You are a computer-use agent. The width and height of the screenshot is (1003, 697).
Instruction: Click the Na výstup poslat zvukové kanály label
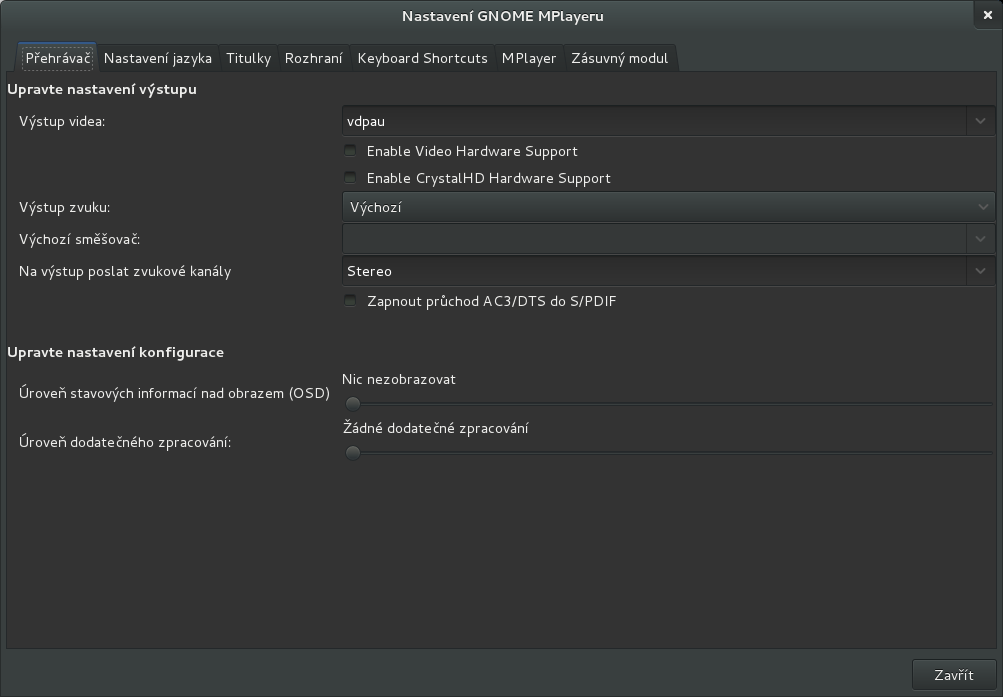tap(125, 272)
